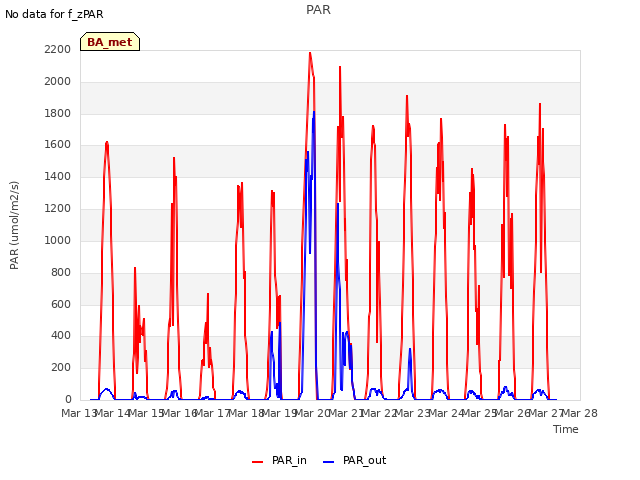Click the 2200 y-axis tick label
This screenshot has height=480, width=640.
coord(58,49)
